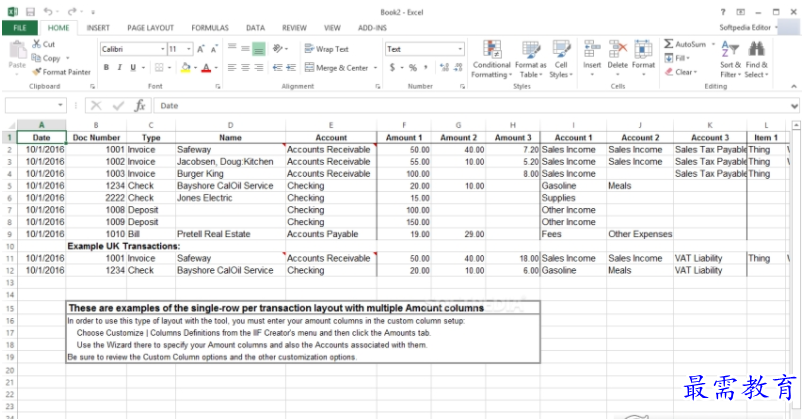Click the text orientation icon
This screenshot has width=805, height=419.
pos(278,48)
